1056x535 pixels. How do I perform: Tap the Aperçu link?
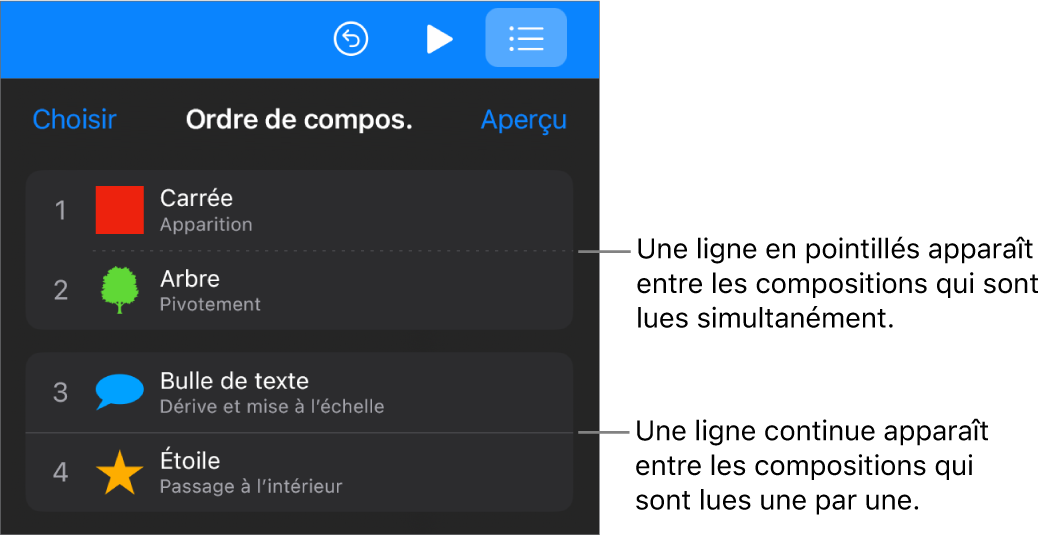(x=523, y=120)
